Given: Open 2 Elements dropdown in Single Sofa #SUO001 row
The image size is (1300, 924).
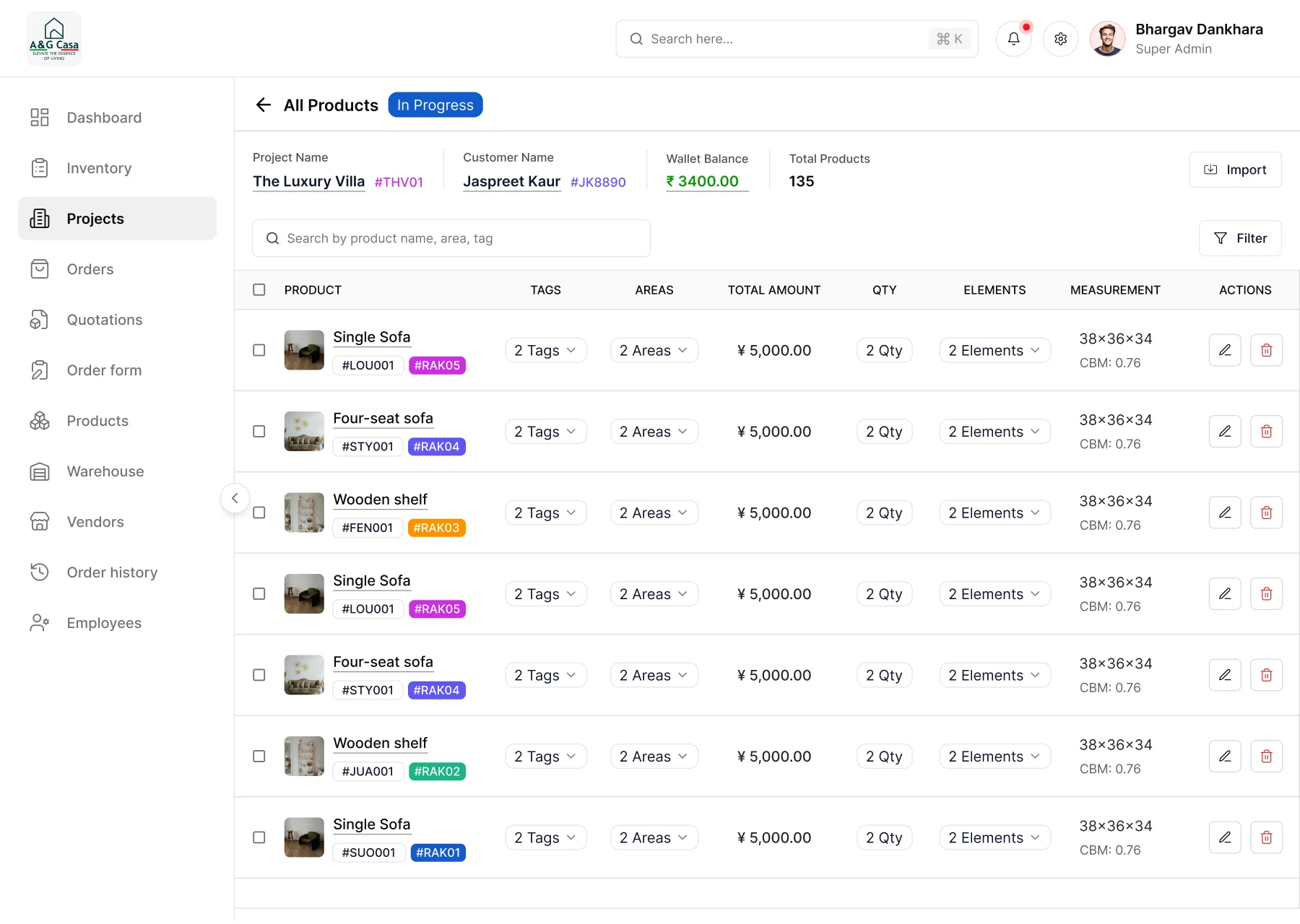Looking at the screenshot, I should pyautogui.click(x=994, y=837).
